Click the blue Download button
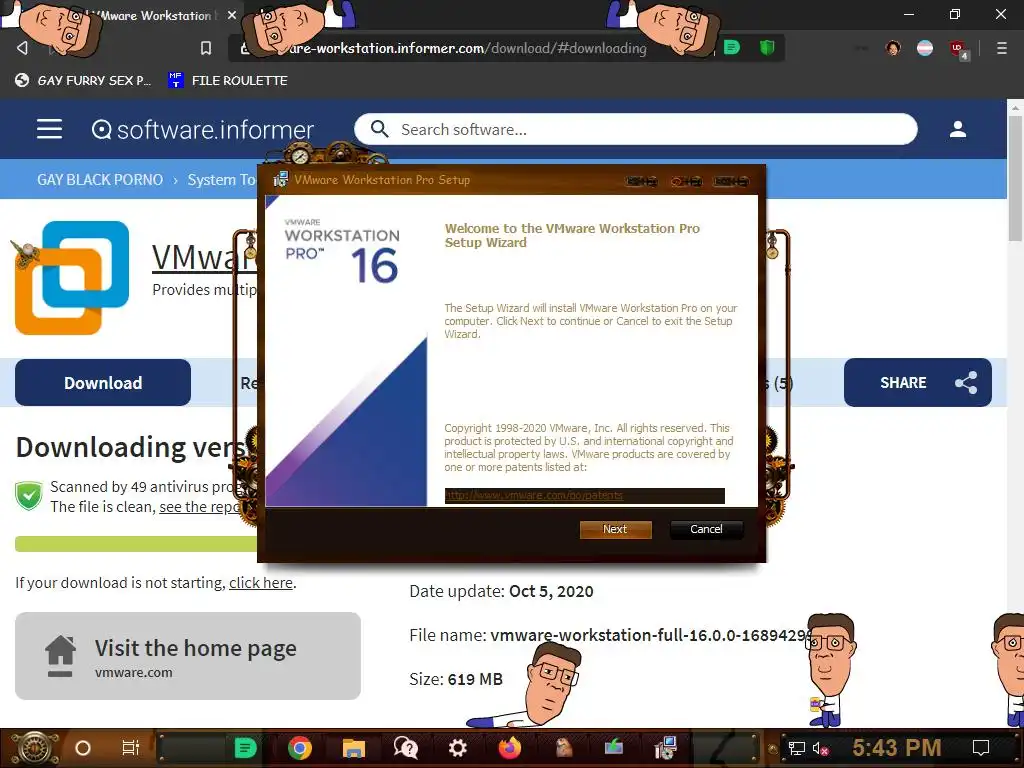Viewport: 1024px width, 768px height. pyautogui.click(x=103, y=383)
